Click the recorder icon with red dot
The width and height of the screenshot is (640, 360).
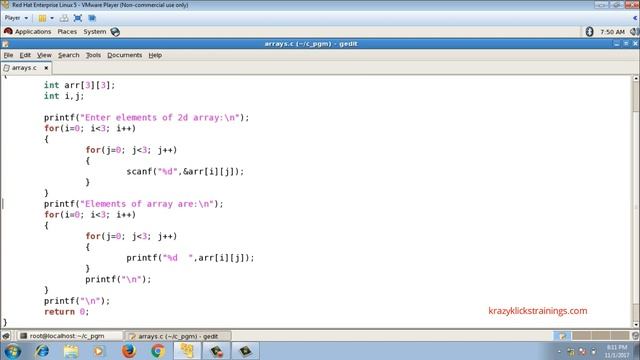point(216,351)
